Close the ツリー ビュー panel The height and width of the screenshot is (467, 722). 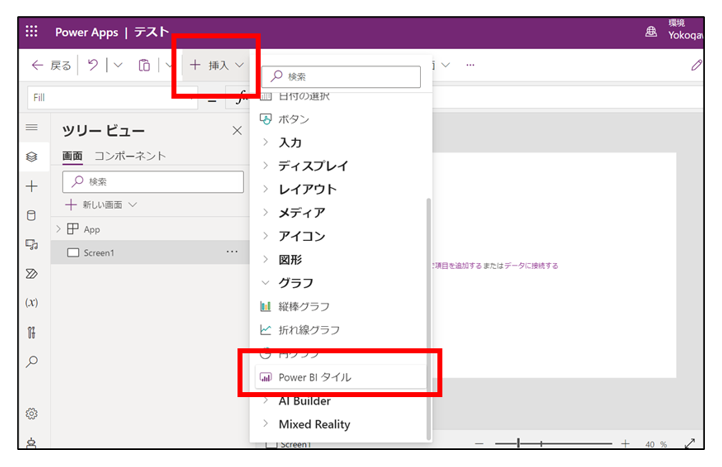[x=237, y=131]
